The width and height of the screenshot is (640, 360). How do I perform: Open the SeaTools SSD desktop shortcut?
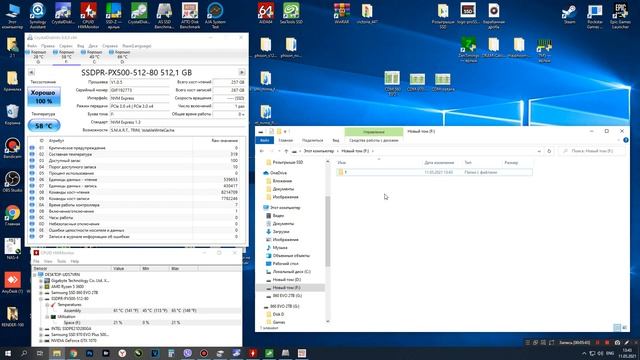click(291, 13)
